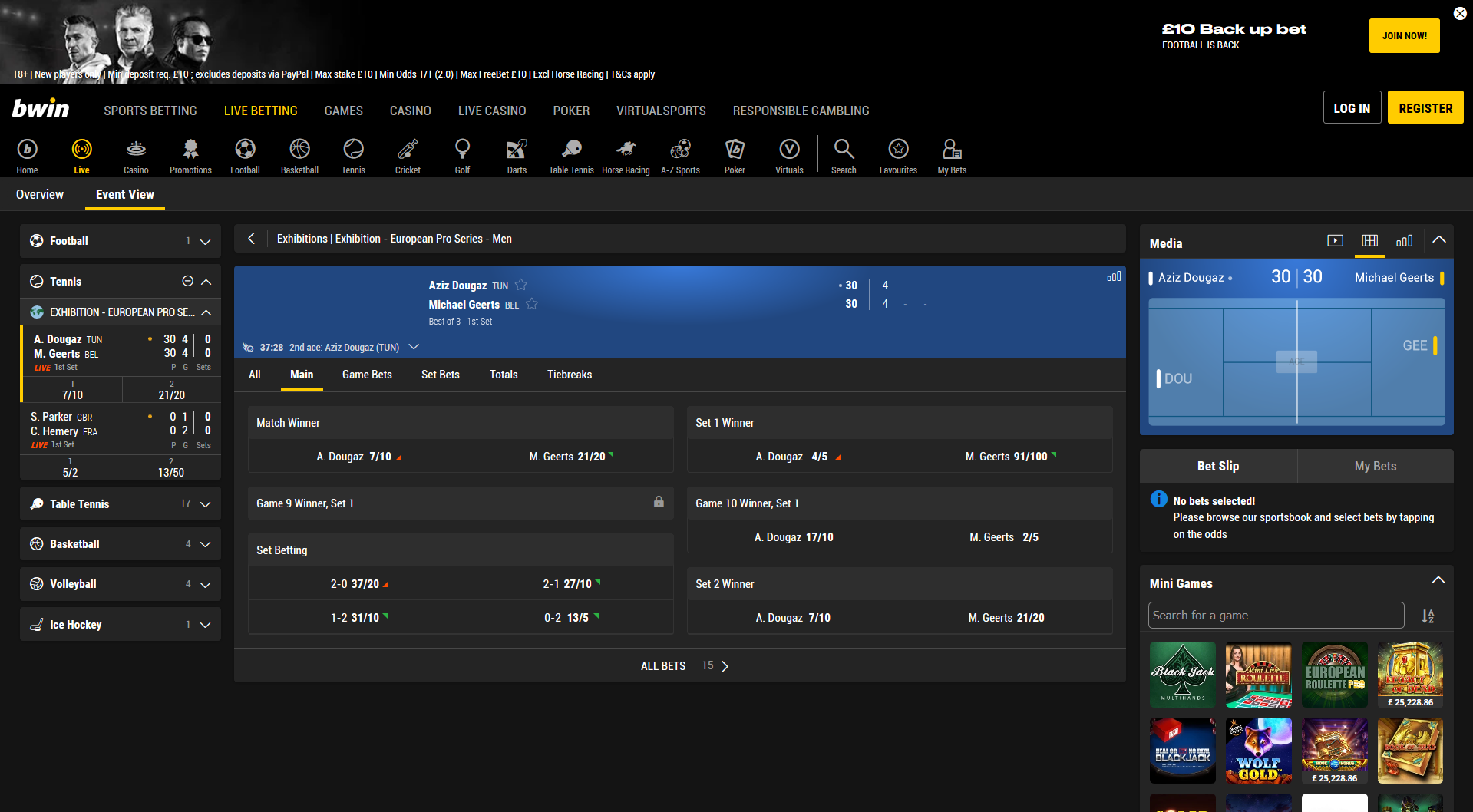Open the Home icon in sports bar
1473x812 pixels.
point(27,156)
